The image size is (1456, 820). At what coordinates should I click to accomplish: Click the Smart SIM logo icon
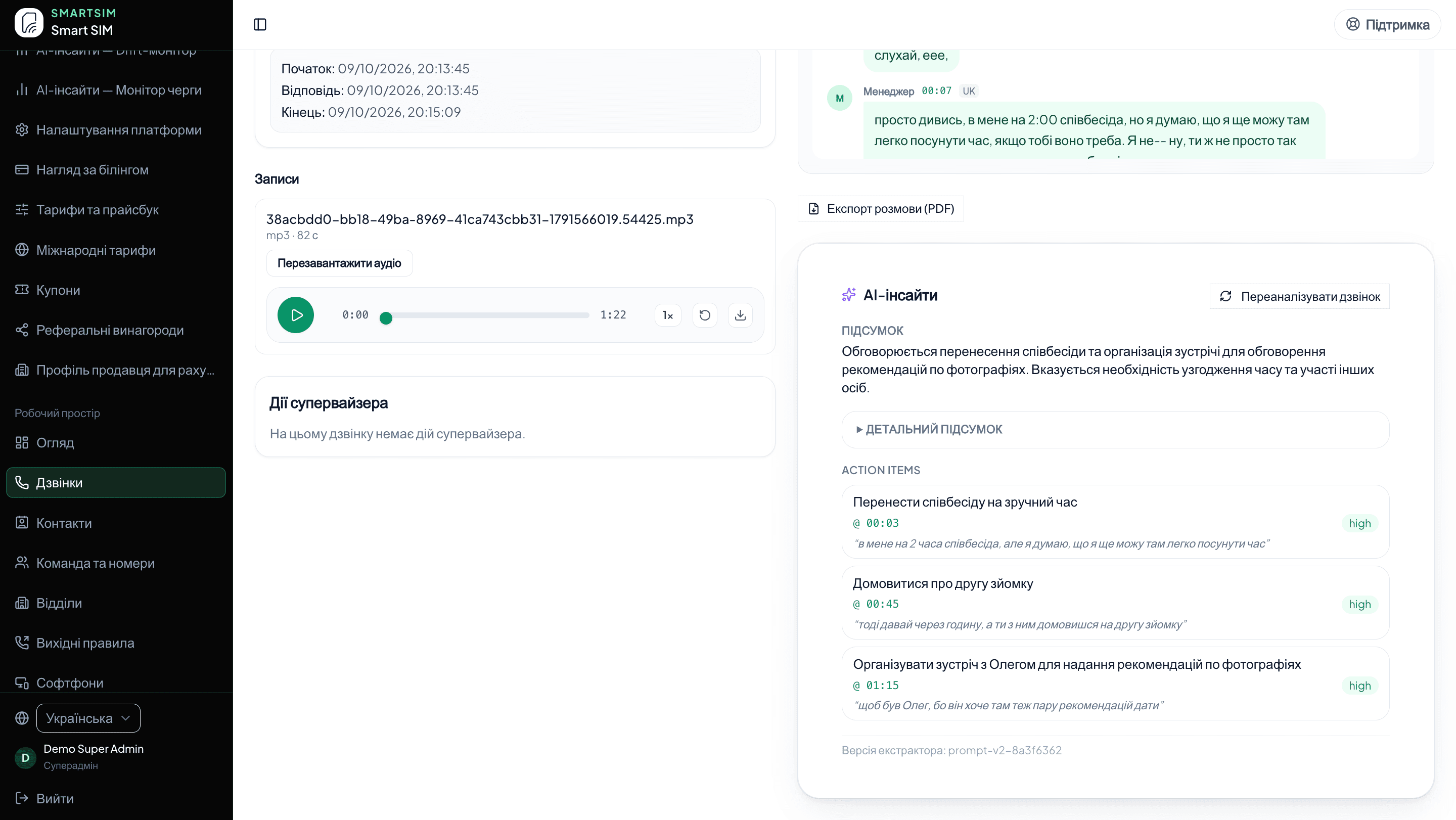coord(29,23)
